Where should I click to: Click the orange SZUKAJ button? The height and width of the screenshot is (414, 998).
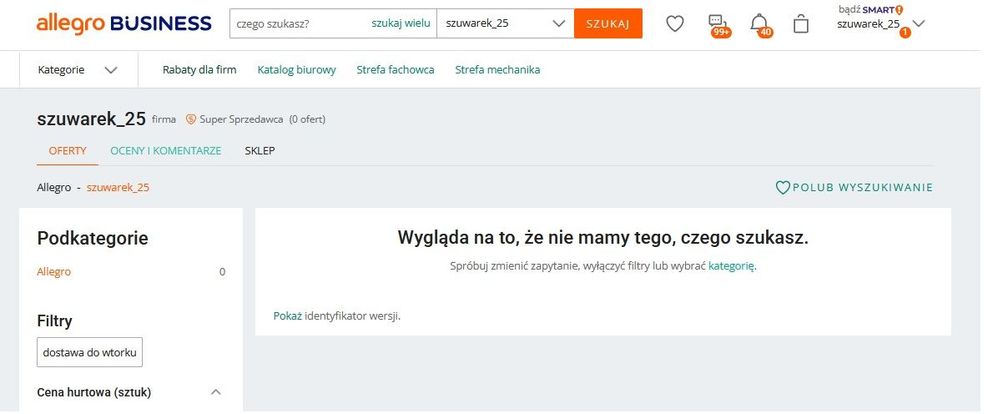pyautogui.click(x=608, y=24)
